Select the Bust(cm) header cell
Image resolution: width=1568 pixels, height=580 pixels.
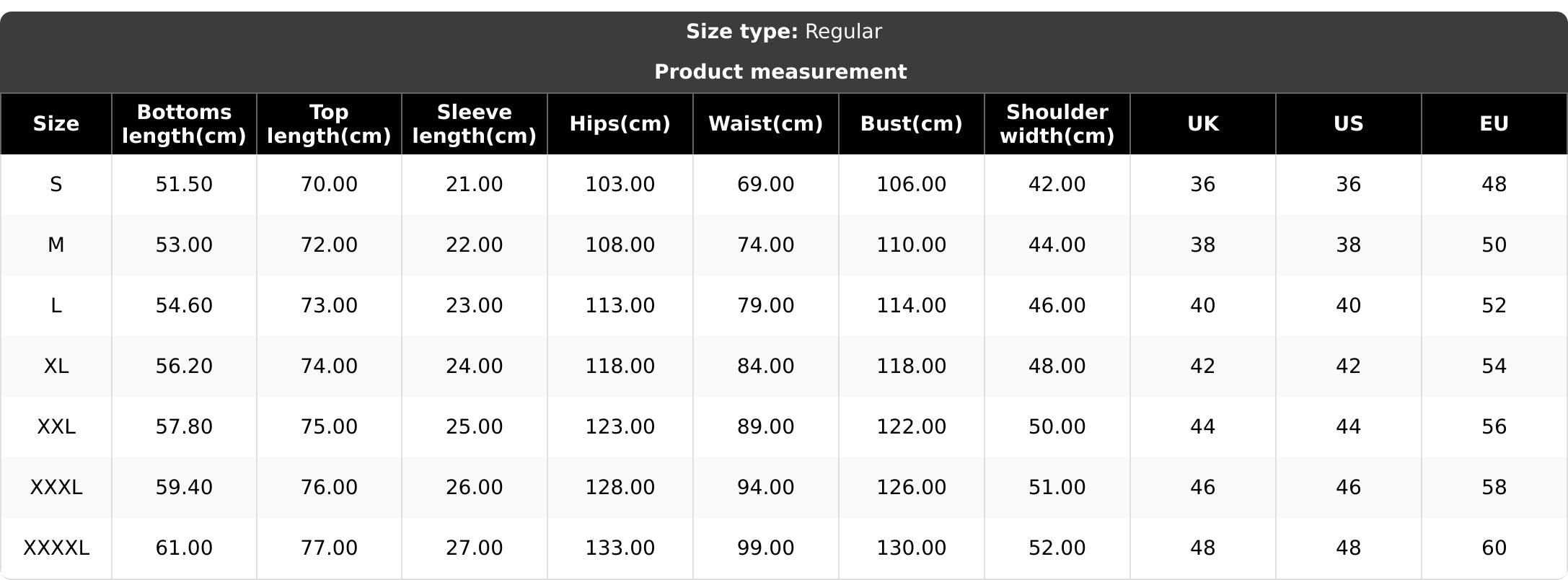(911, 124)
